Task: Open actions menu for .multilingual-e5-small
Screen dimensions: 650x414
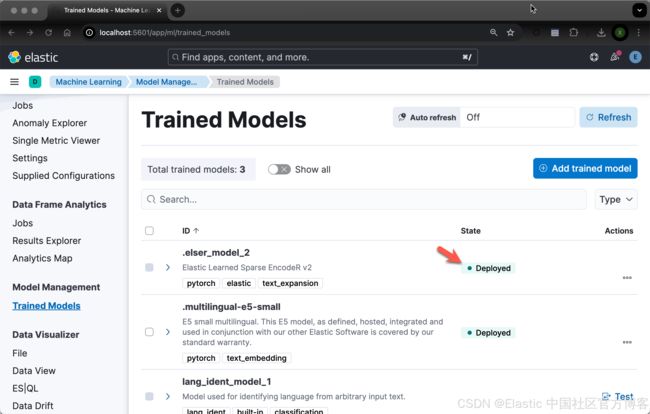Action: click(x=627, y=342)
